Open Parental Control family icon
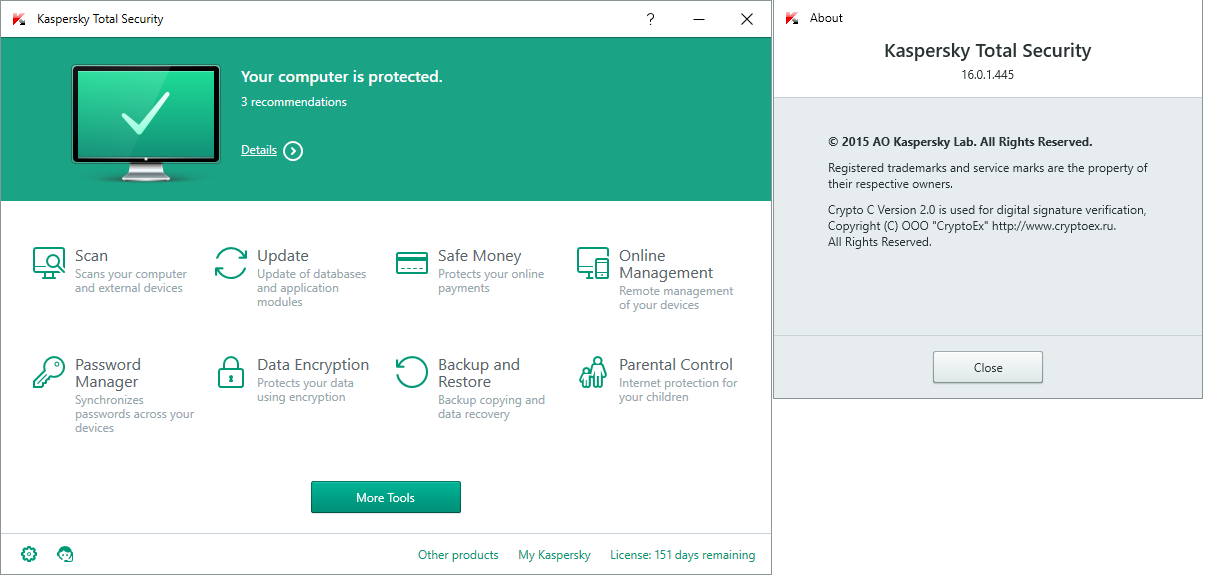1205x575 pixels. tap(593, 372)
